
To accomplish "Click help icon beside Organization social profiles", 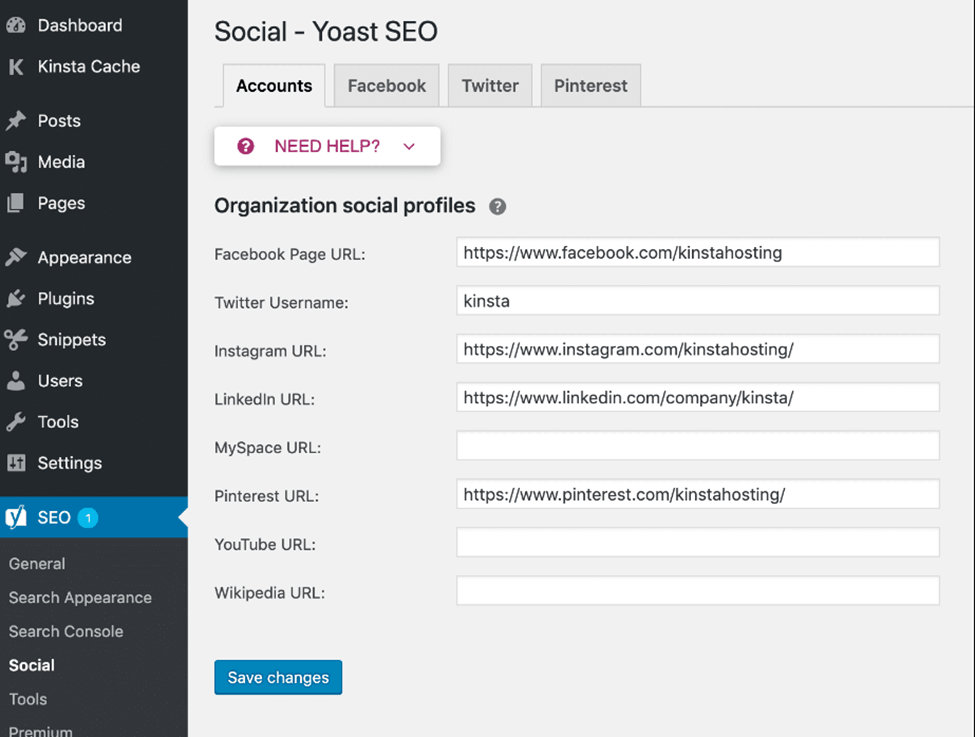I will (497, 206).
